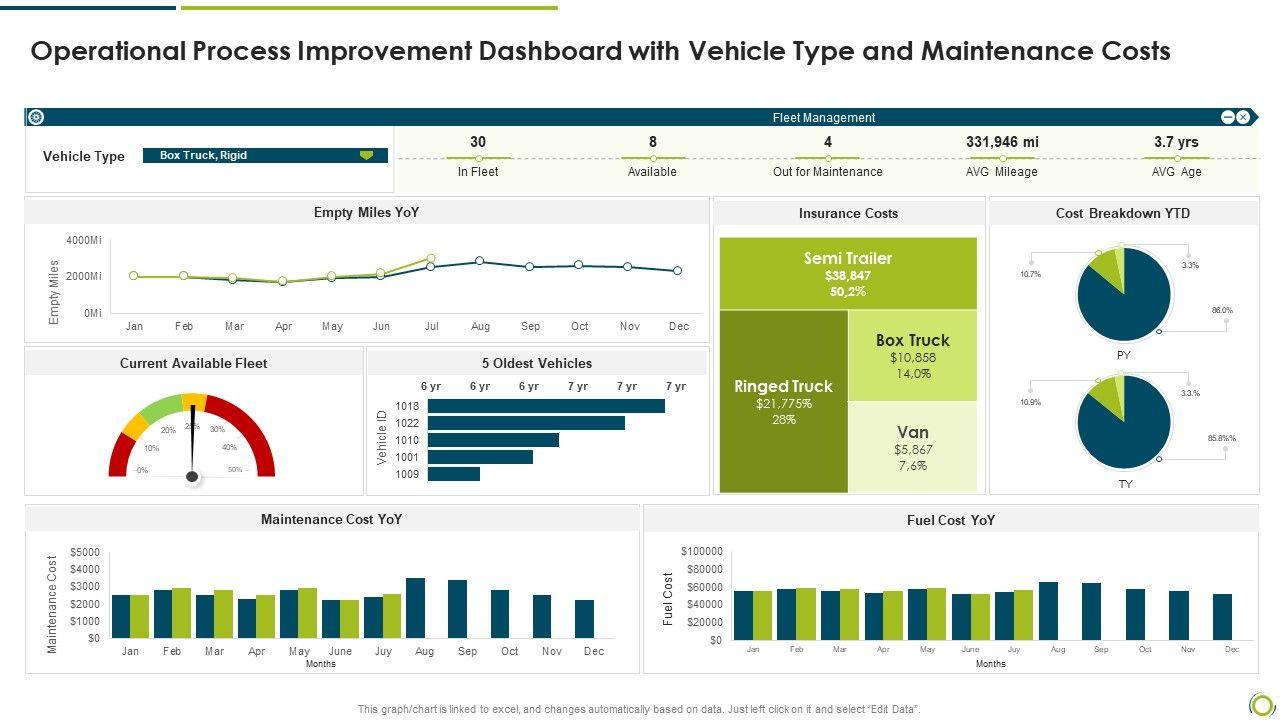Viewport: 1280px width, 720px height.
Task: Click the Van insurance cost tile
Action: pyautogui.click(x=912, y=447)
